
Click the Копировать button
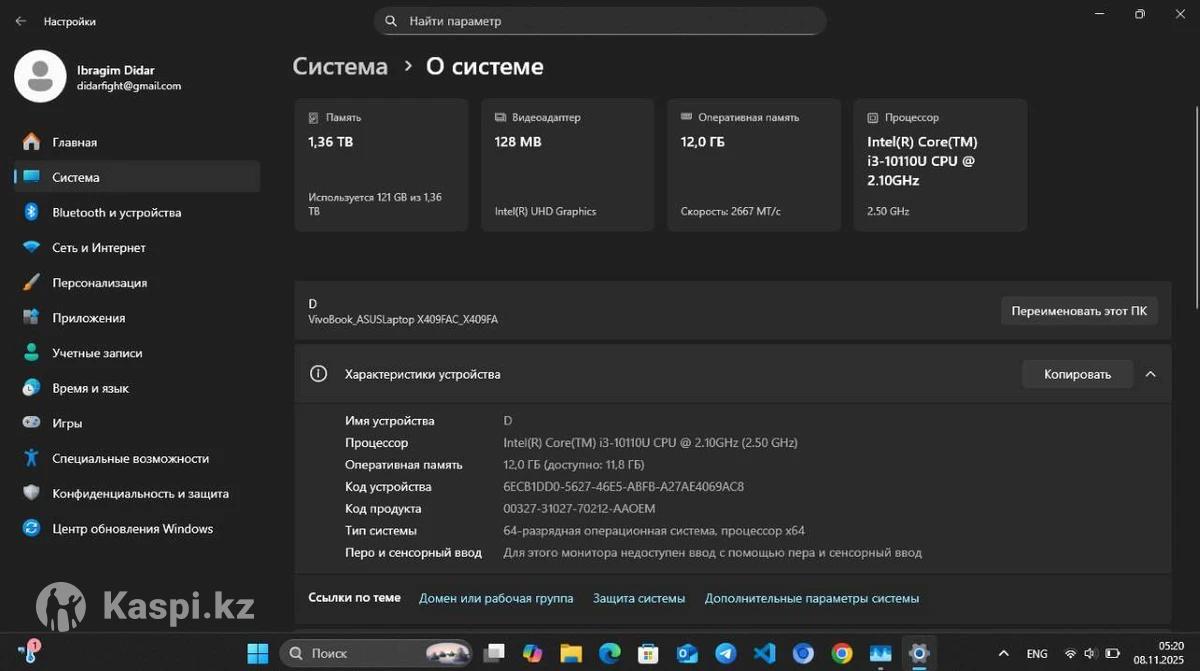point(1077,374)
